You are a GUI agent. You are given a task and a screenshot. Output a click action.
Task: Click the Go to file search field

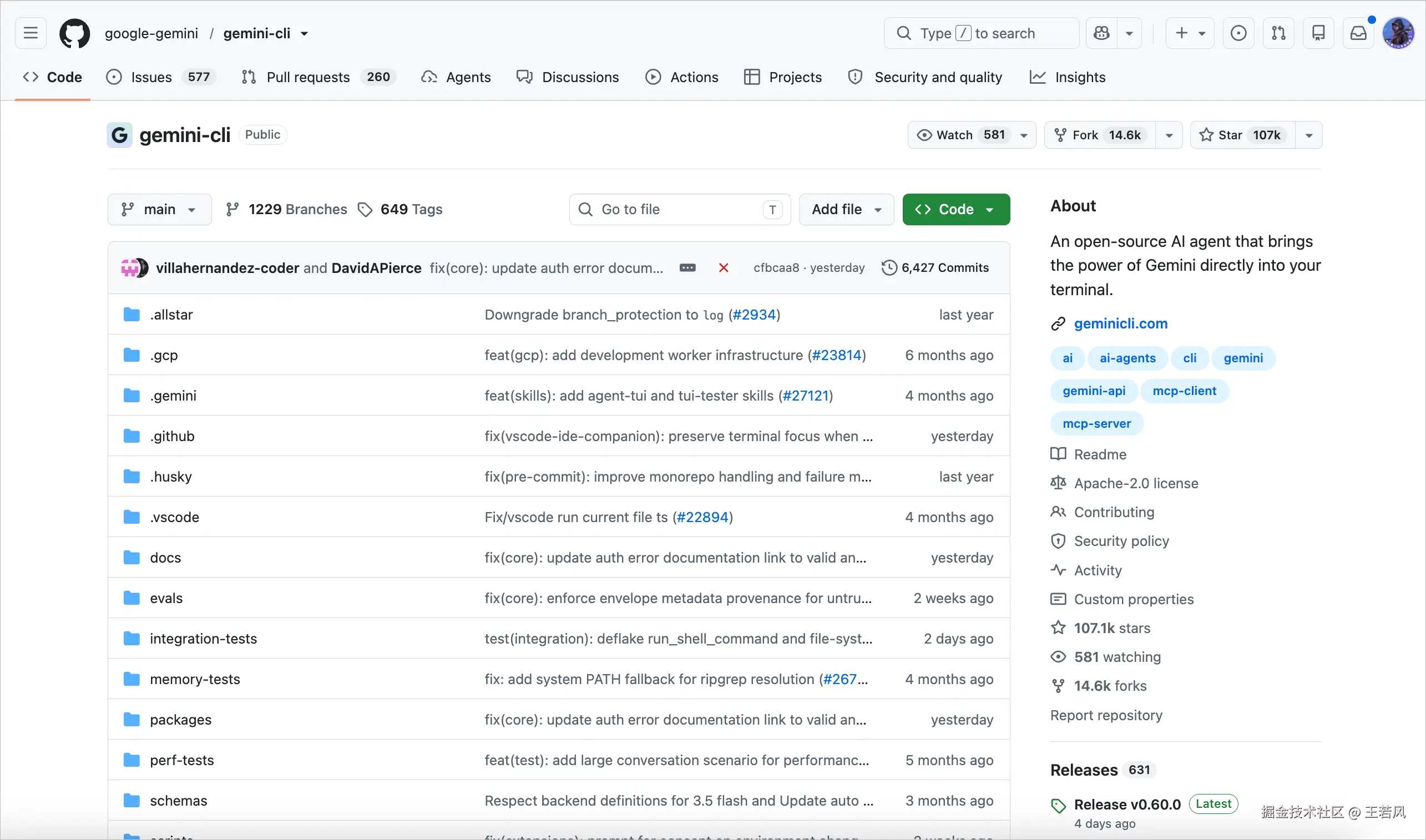[680, 209]
